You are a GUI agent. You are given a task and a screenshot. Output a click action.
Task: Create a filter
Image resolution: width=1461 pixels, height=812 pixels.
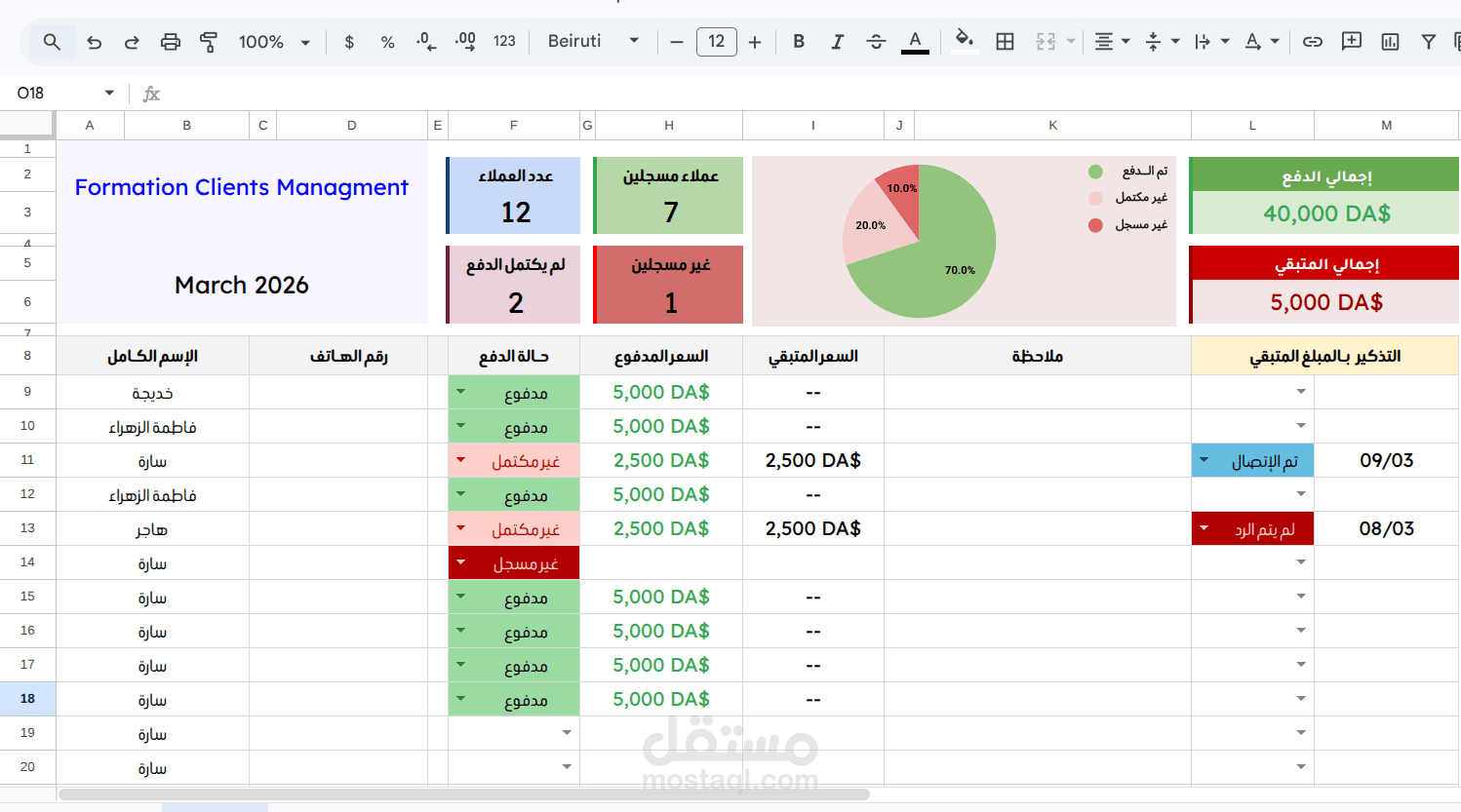pyautogui.click(x=1429, y=42)
